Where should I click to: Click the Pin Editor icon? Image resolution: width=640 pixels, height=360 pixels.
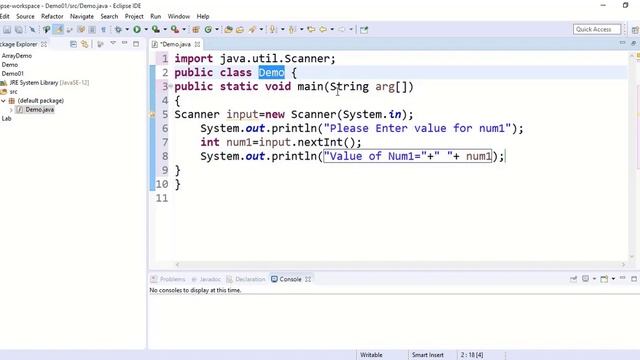pos(364,29)
